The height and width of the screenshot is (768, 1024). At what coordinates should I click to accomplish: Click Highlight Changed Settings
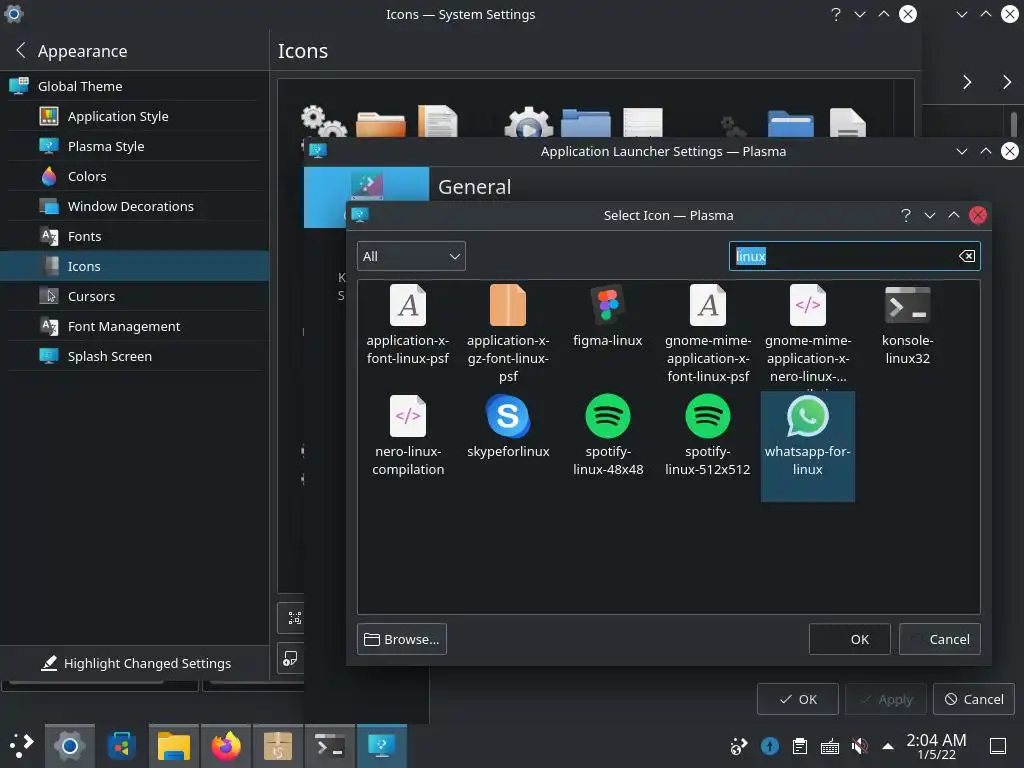135,664
